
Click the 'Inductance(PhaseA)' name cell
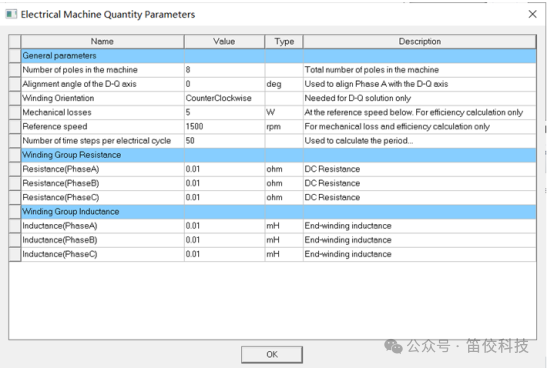[102, 226]
